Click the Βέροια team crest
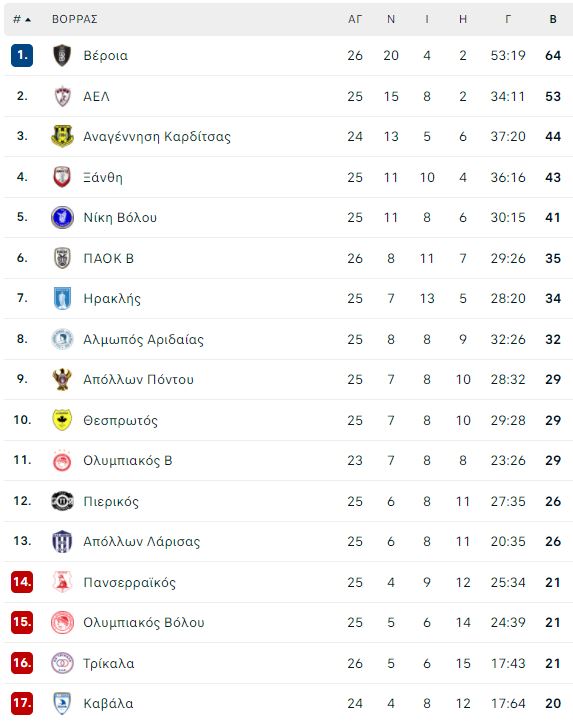The height and width of the screenshot is (723, 573). 62,55
